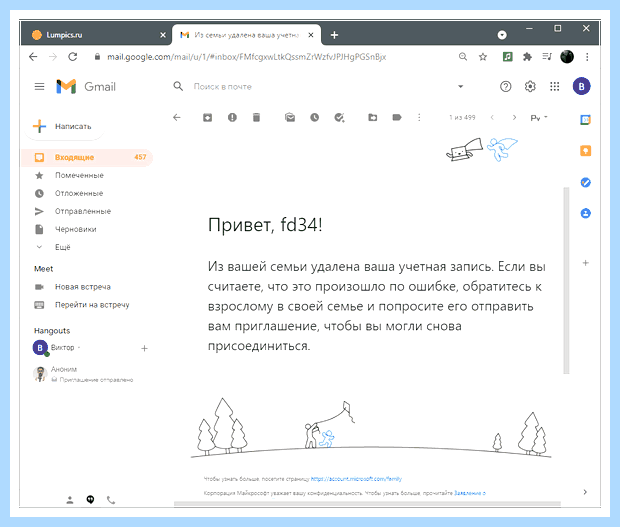Mark the email as unread
This screenshot has width=620, height=527.
[290, 117]
